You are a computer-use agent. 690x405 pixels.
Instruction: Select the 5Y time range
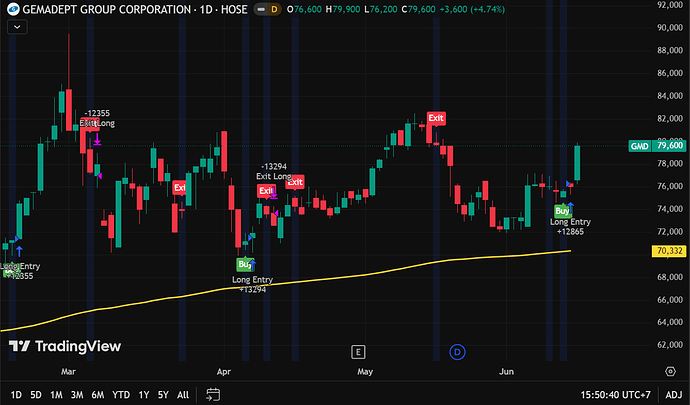pos(163,395)
